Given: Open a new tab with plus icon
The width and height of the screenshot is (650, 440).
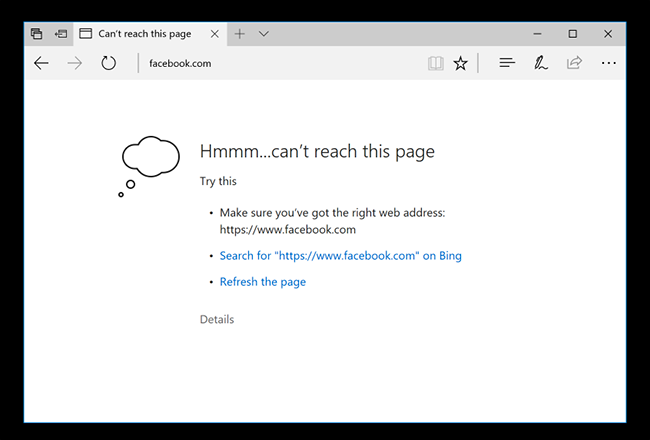Looking at the screenshot, I should click(240, 34).
